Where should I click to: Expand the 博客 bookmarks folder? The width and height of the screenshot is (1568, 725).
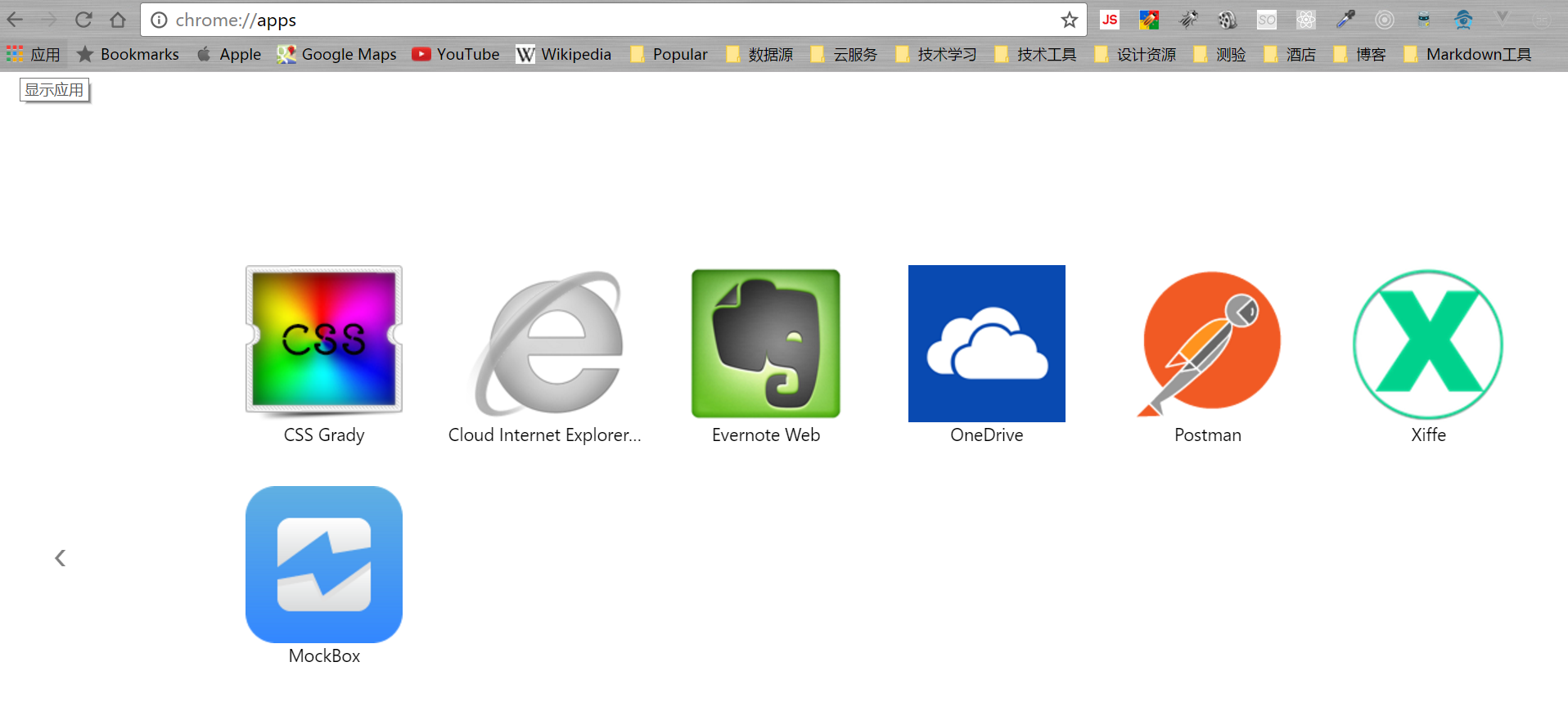1360,54
